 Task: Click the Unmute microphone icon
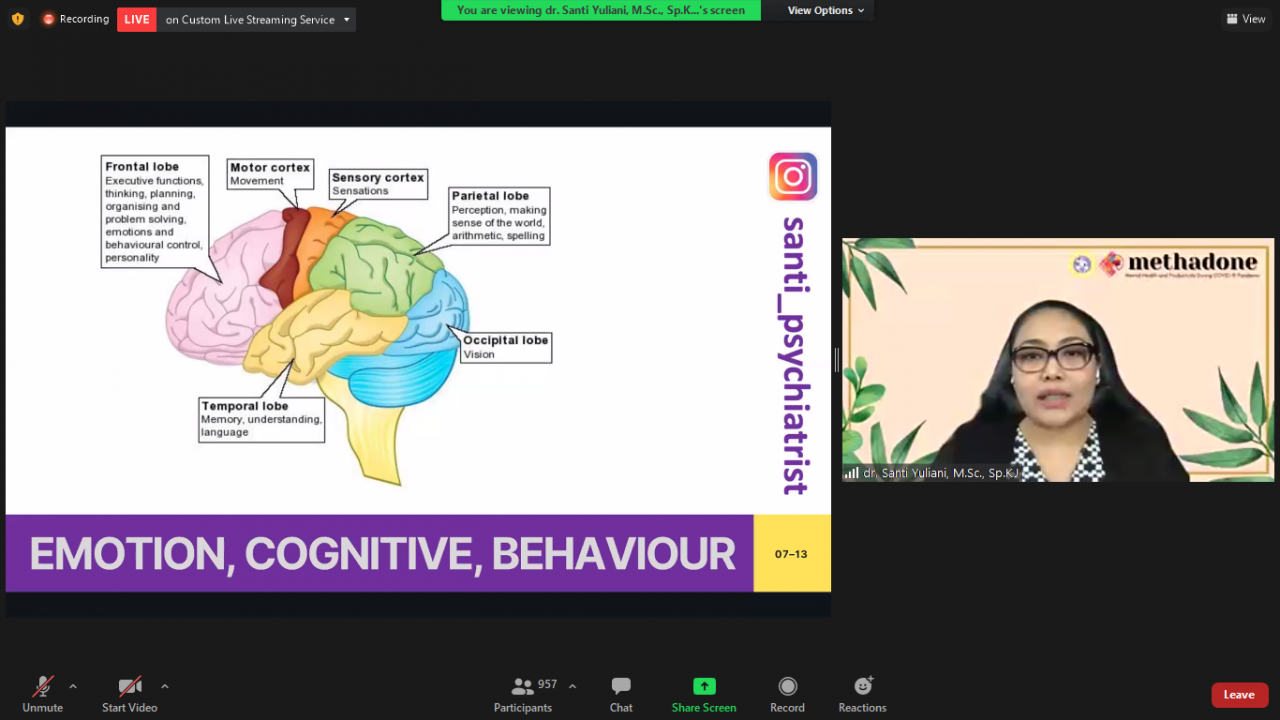(42, 687)
